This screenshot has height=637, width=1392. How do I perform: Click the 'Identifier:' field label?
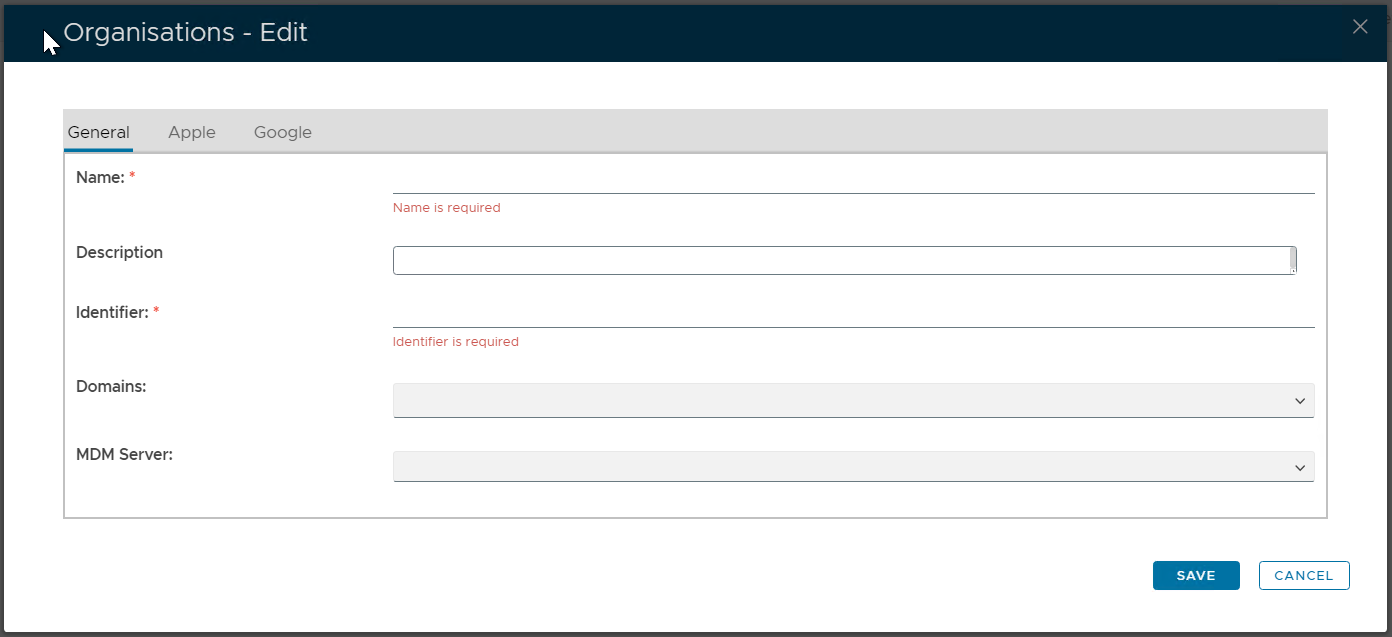click(x=112, y=313)
